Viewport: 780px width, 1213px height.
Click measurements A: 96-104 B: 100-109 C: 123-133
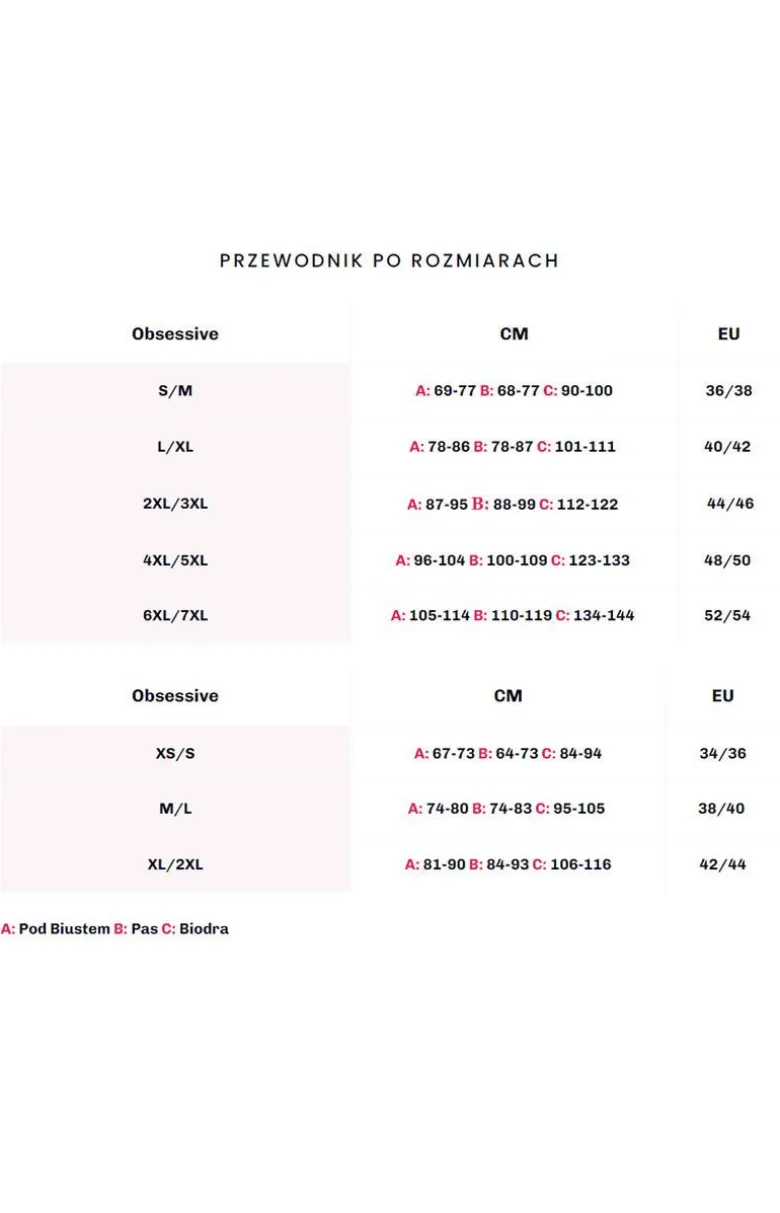tap(513, 561)
